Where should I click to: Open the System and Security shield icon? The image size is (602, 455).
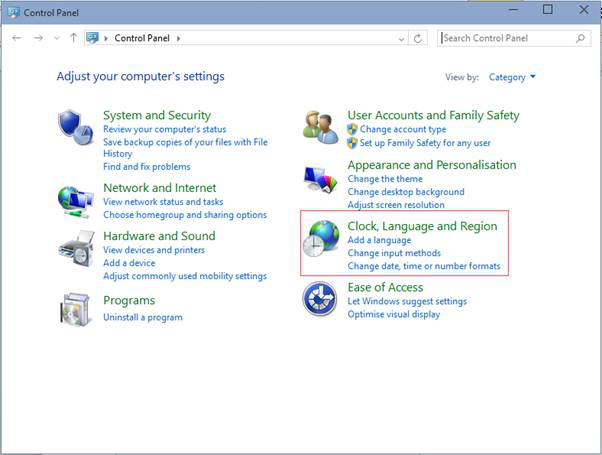[x=76, y=127]
